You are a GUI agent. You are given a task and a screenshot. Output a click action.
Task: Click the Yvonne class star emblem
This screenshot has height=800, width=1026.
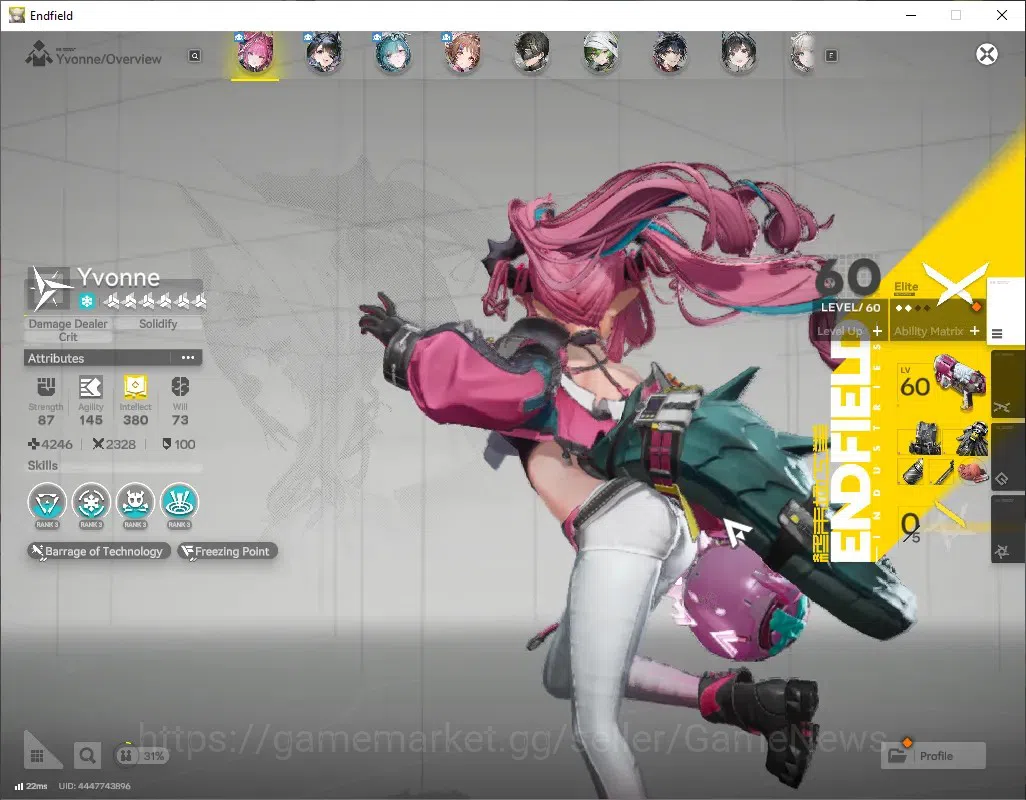[x=50, y=288]
